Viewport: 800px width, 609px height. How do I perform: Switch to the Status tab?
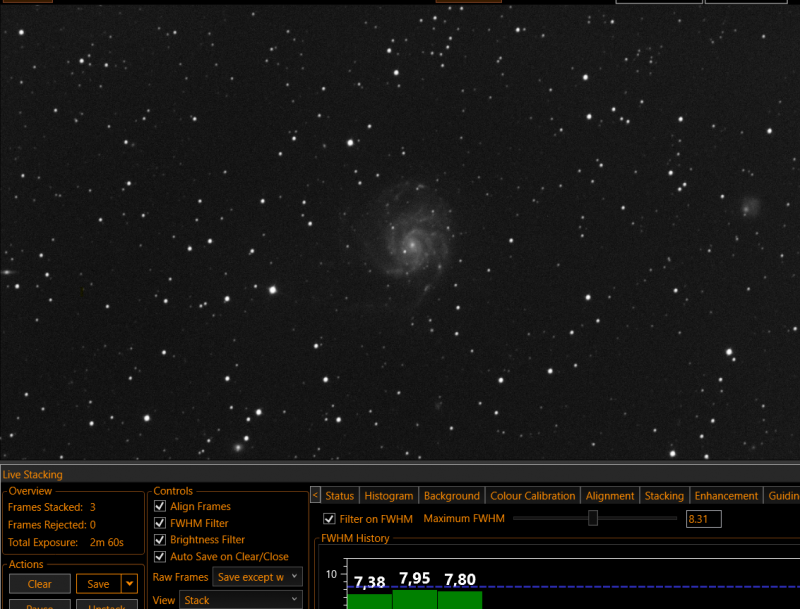[339, 496]
